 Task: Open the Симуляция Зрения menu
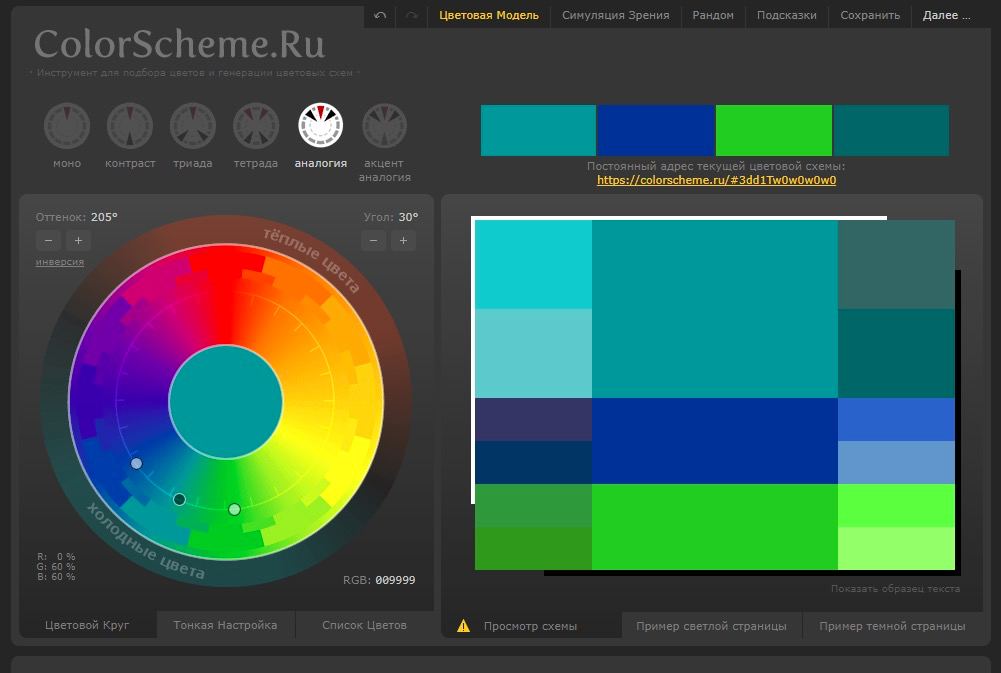tap(615, 15)
